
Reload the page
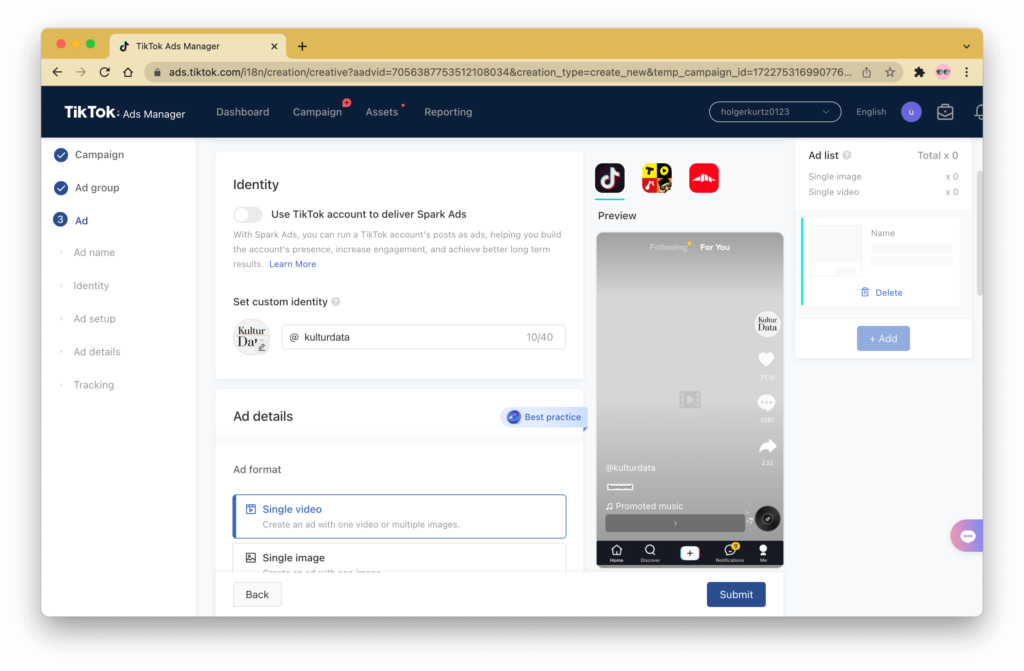104,72
